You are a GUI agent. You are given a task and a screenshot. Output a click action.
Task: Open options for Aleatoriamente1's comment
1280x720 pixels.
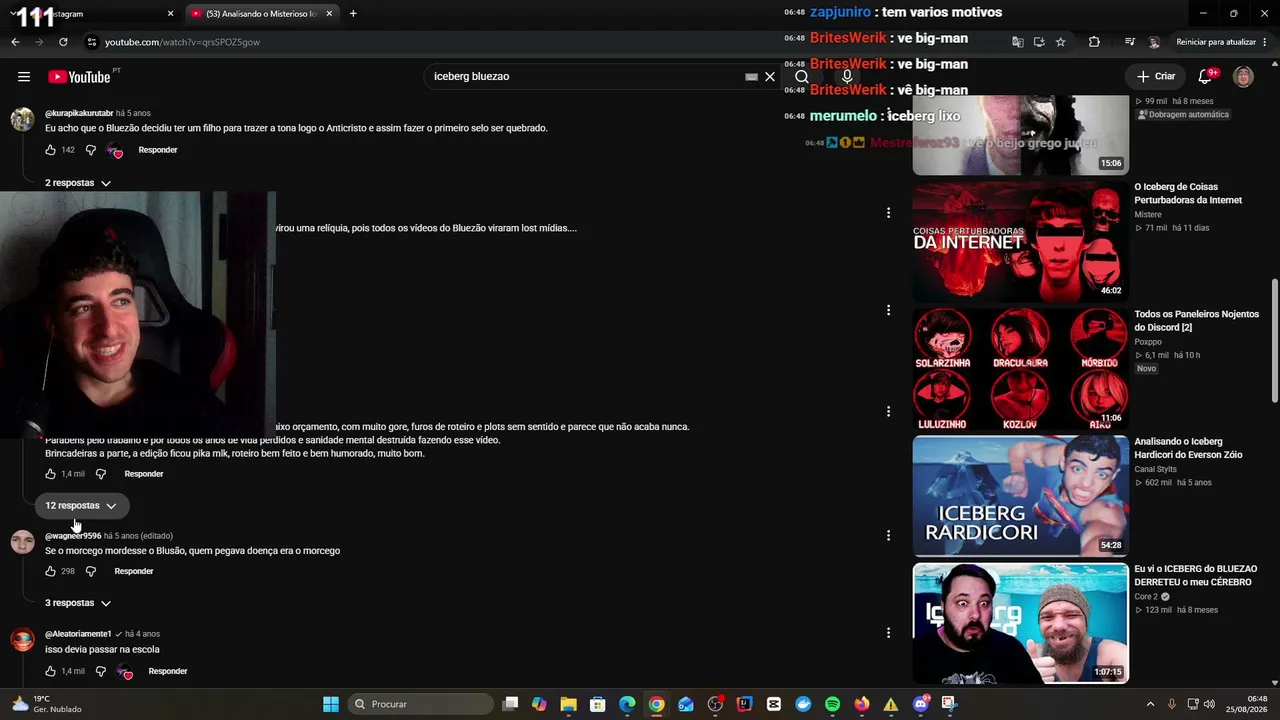tap(888, 632)
